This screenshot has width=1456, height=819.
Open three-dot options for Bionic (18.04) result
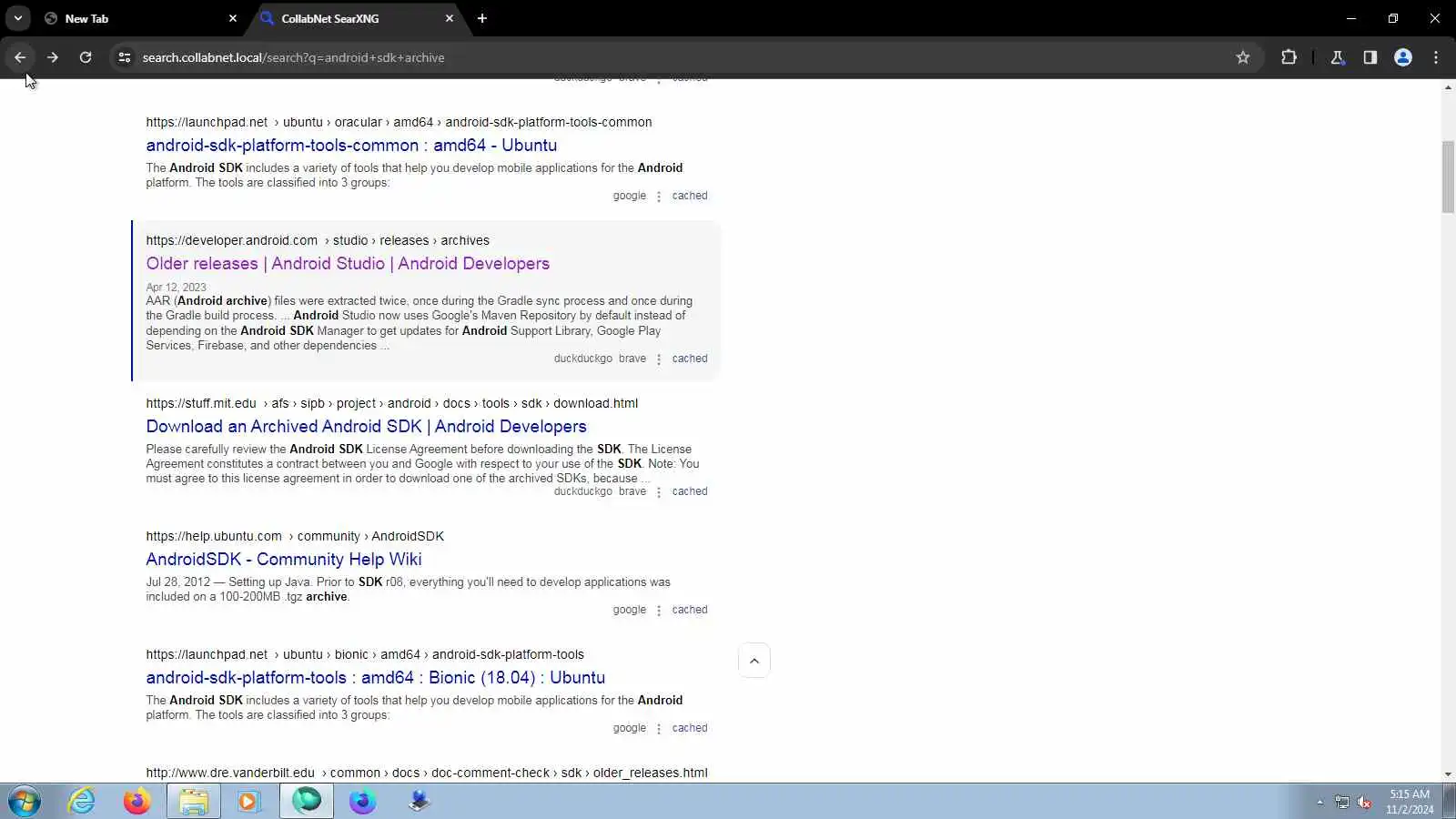659,729
